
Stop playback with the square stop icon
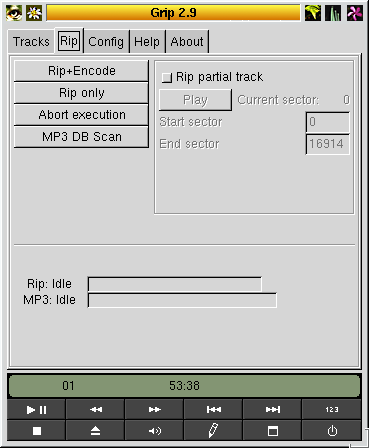tap(36, 431)
